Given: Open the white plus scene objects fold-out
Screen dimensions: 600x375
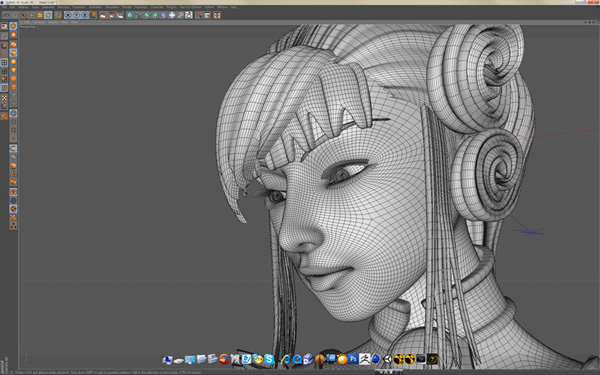Looking at the screenshot, I should (172, 15).
